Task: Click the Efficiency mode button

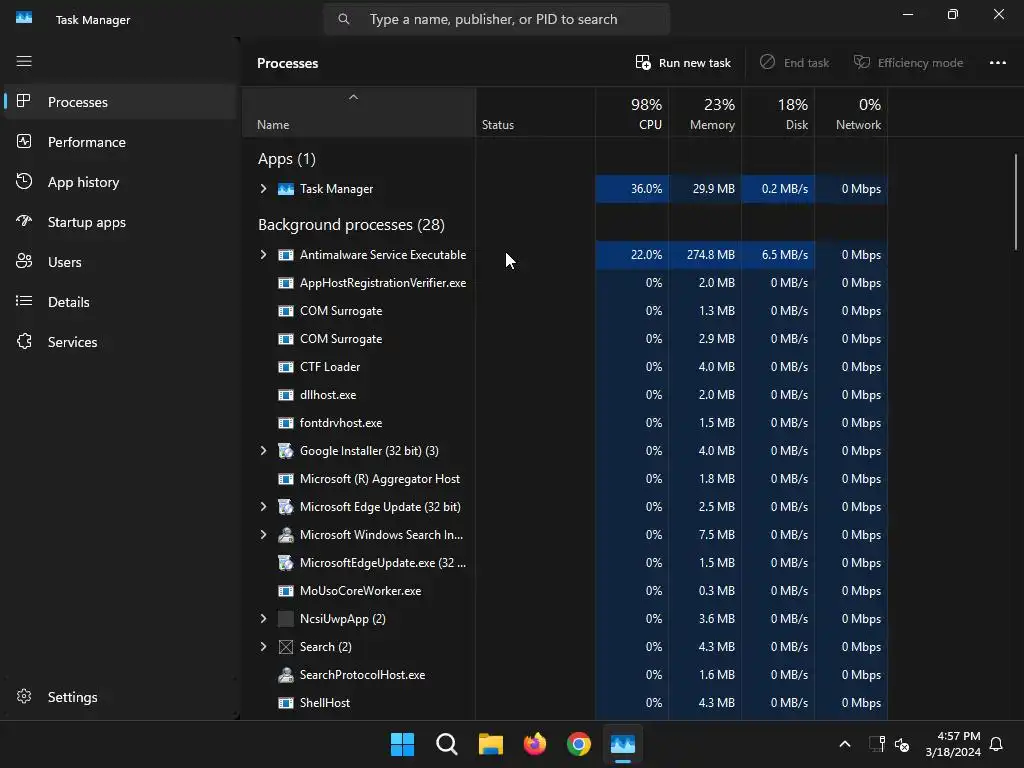Action: 908,63
